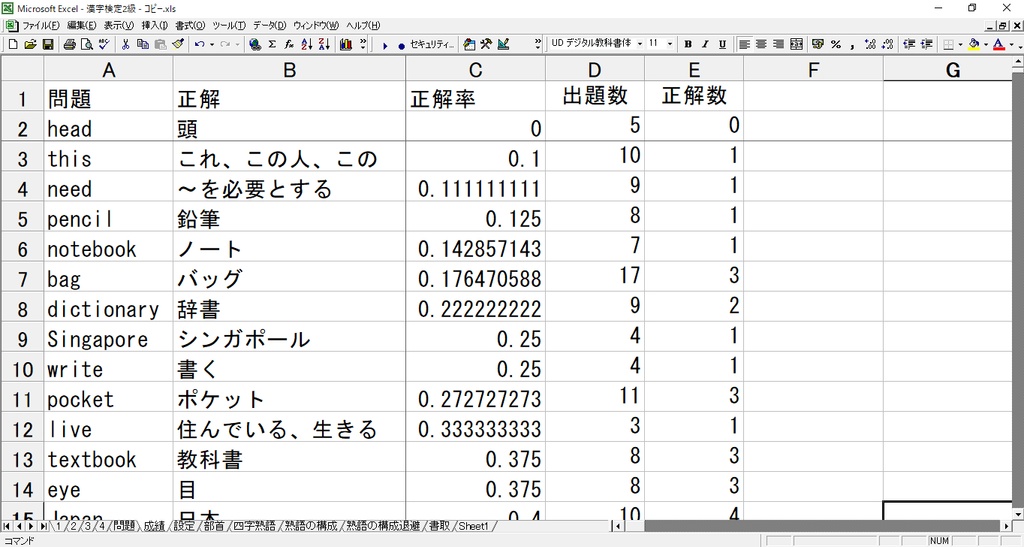Open the borders dropdown arrow

coord(960,44)
